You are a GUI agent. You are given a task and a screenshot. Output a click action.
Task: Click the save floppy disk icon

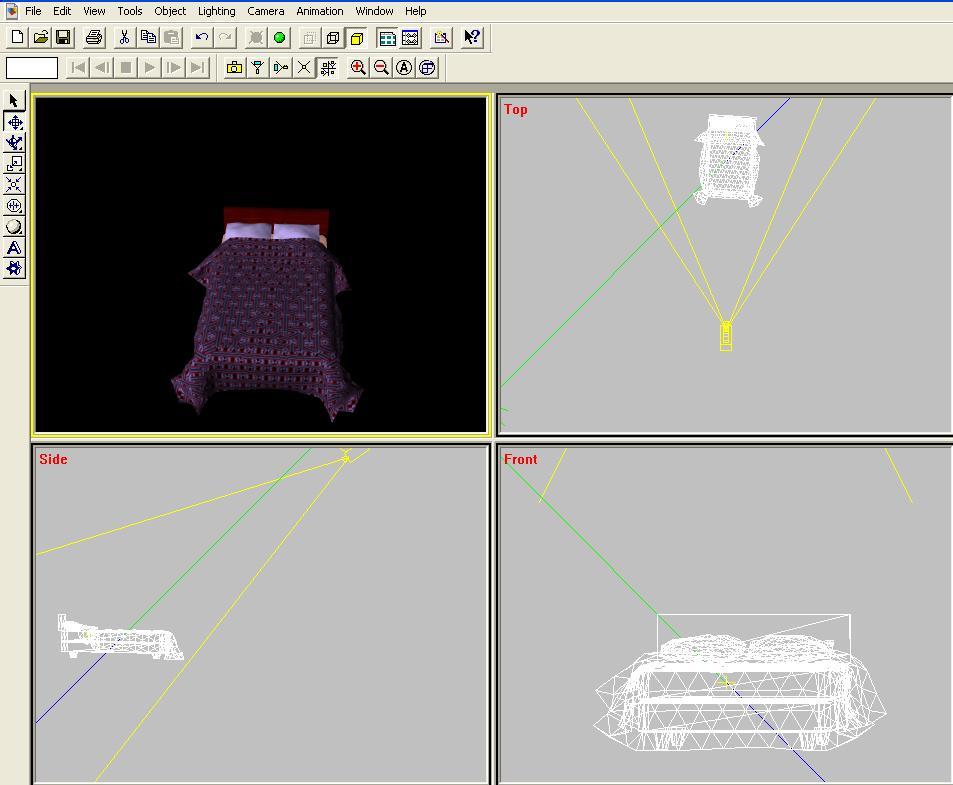point(63,38)
